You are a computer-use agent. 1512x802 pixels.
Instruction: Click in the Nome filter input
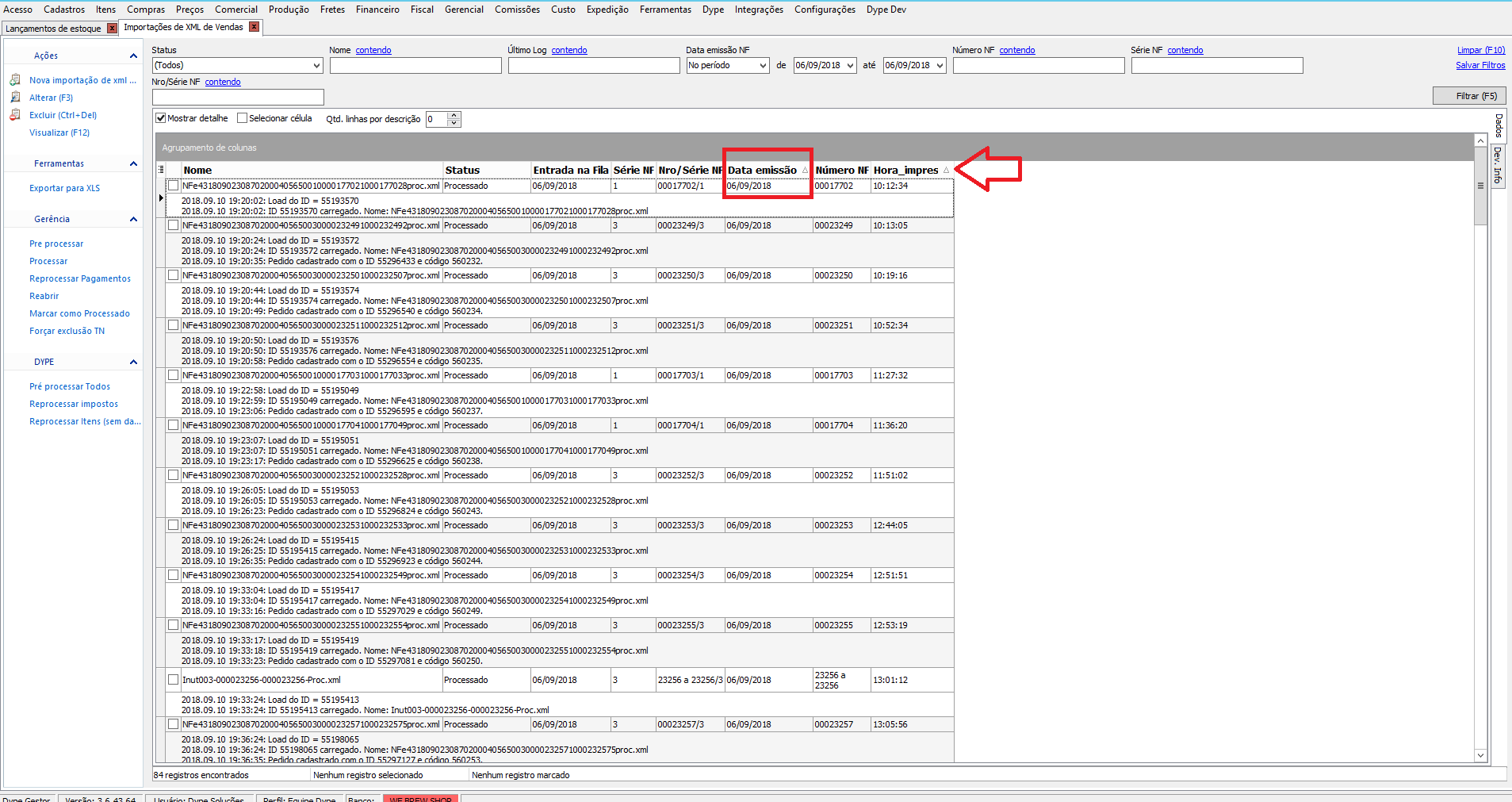[415, 66]
